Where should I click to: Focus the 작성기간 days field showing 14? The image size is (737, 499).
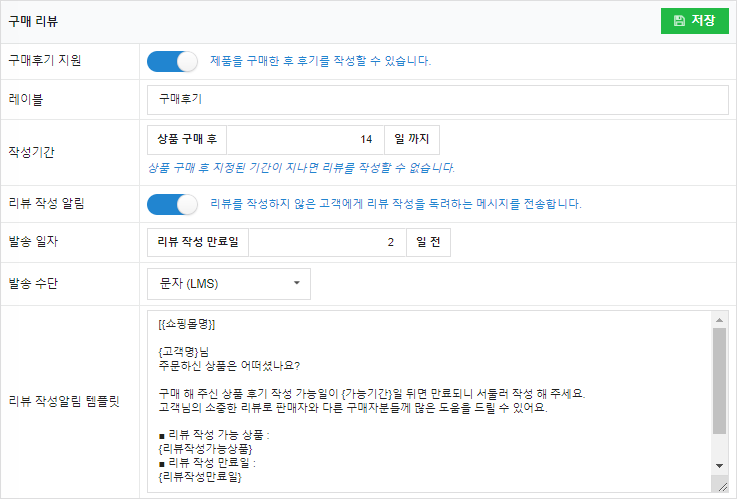[x=306, y=139]
